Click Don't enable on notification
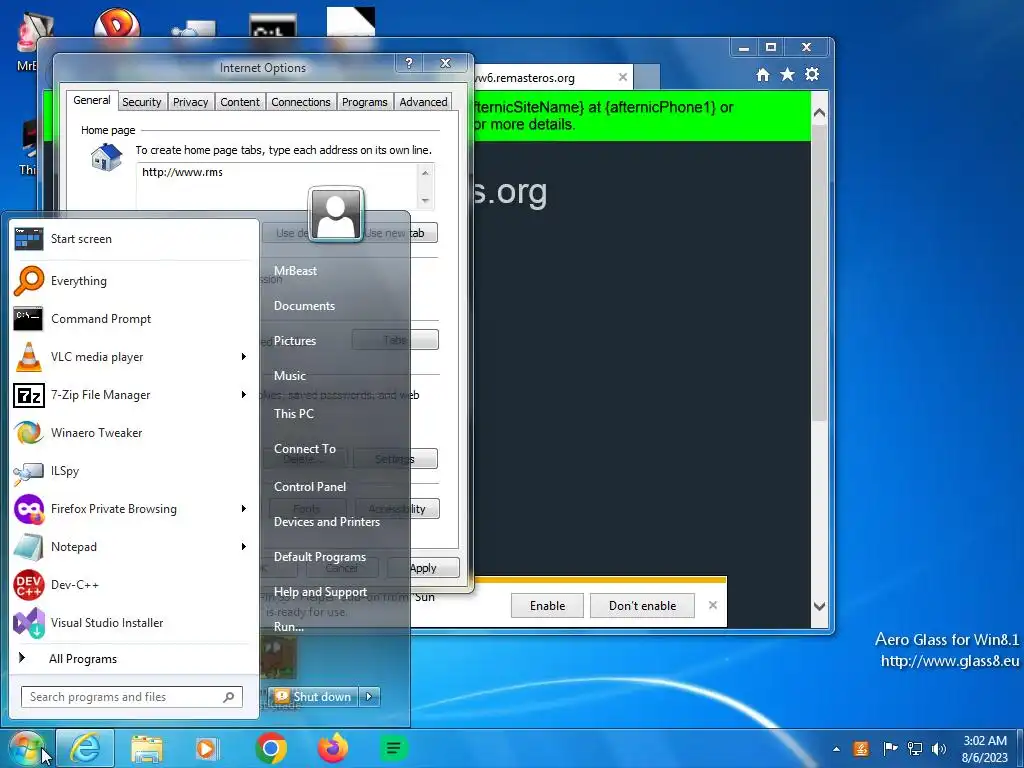 [x=643, y=606]
